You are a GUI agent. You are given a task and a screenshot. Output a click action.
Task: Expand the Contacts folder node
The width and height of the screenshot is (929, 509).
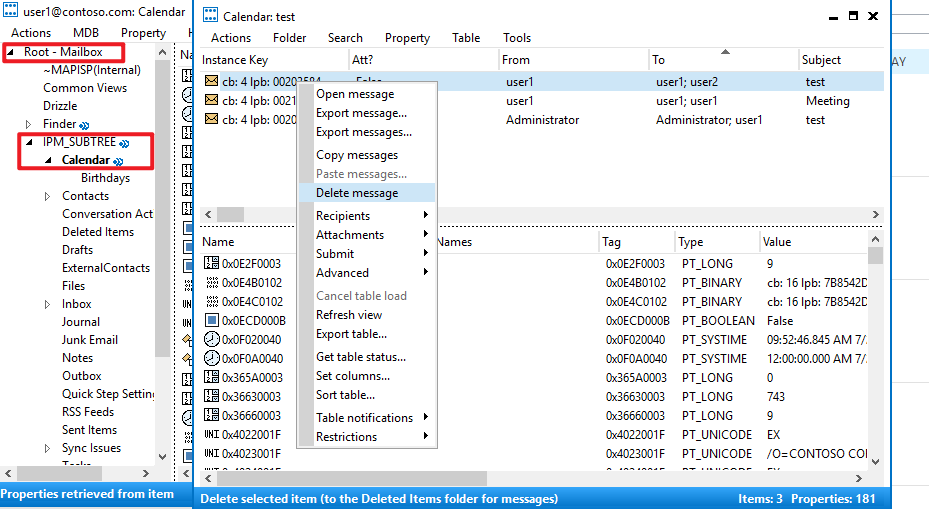pos(47,196)
